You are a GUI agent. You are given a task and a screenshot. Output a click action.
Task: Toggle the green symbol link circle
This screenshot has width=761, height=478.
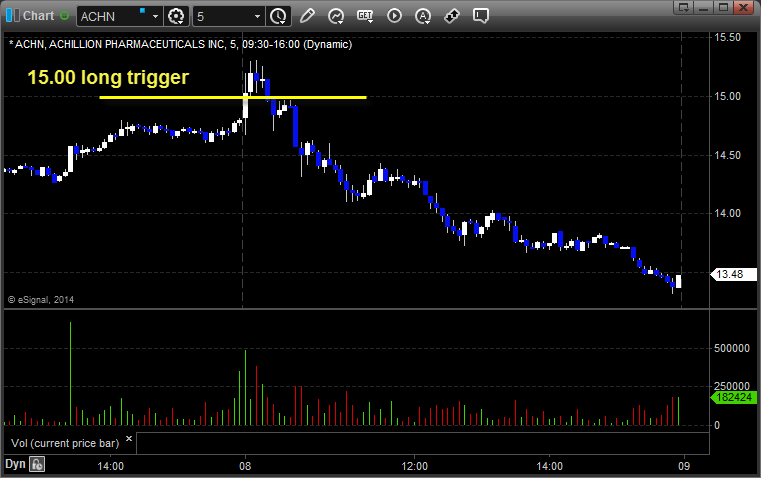pyautogui.click(x=64, y=16)
